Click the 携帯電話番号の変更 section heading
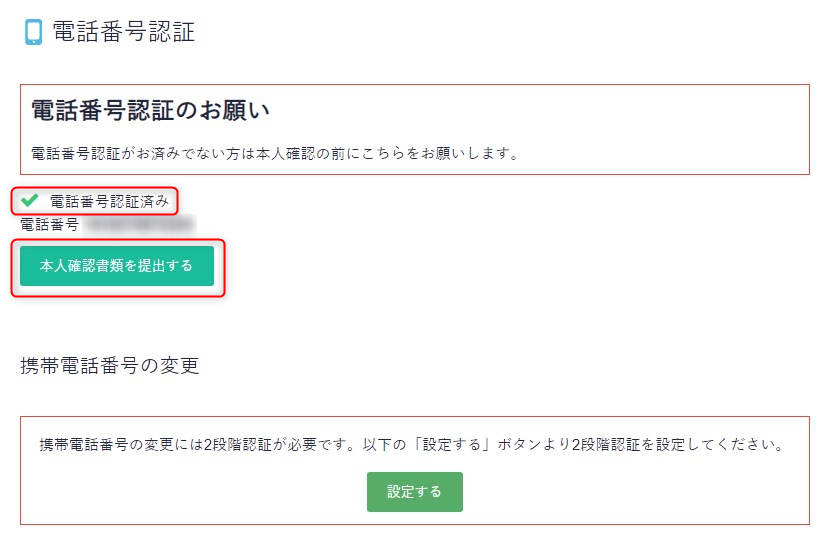 point(110,366)
